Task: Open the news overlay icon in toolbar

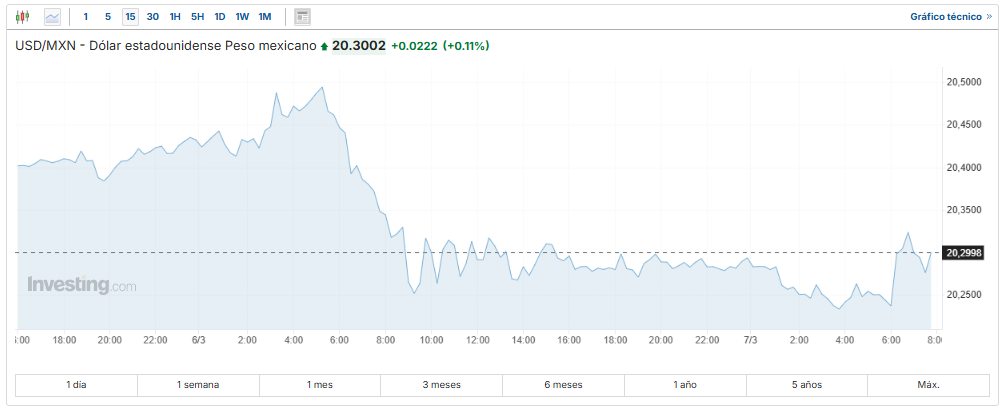Action: [x=302, y=17]
